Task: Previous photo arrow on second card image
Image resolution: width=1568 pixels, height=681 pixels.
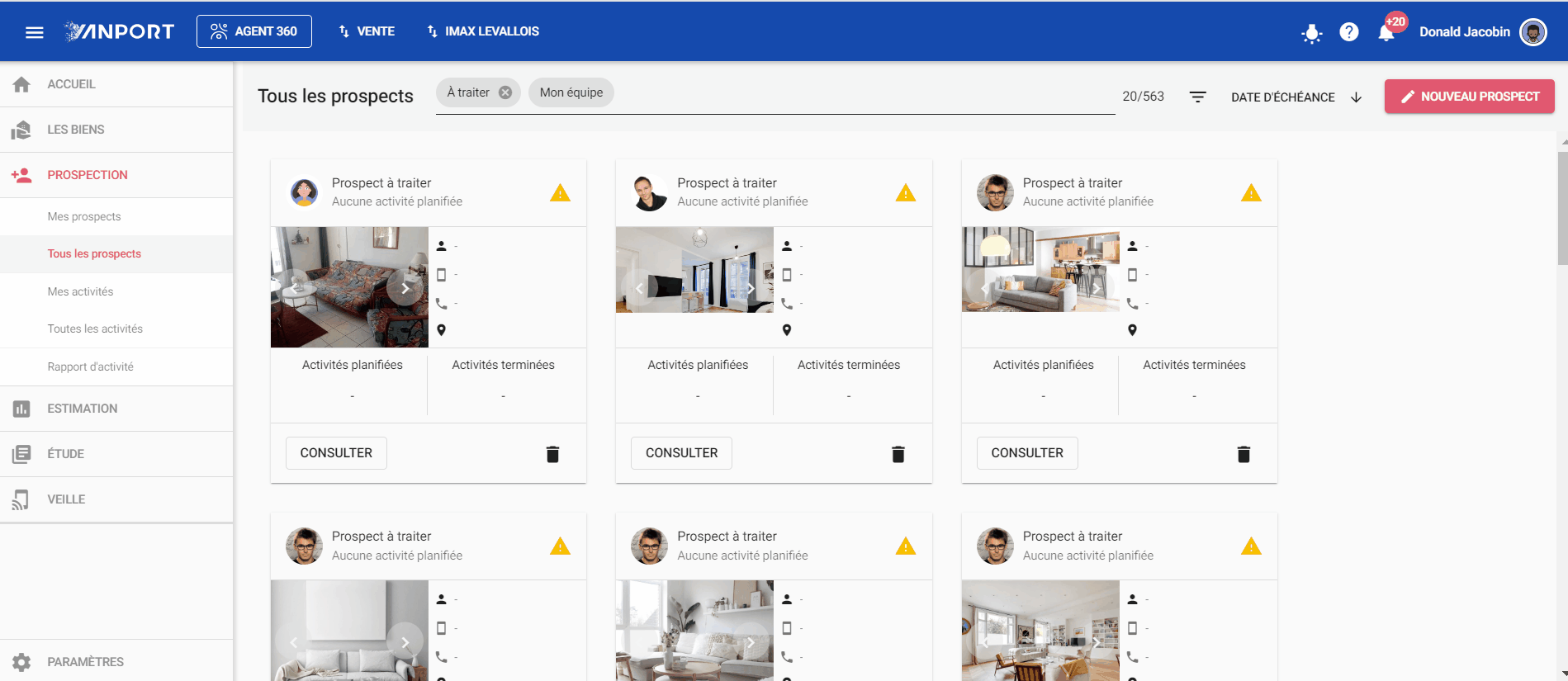Action: [639, 288]
